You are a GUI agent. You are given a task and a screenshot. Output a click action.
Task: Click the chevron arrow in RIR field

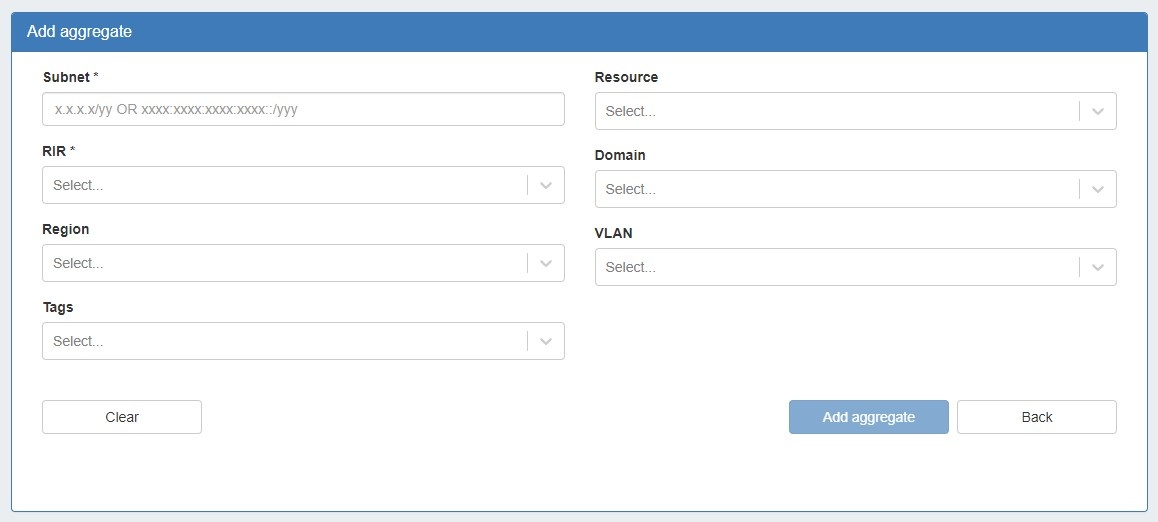(546, 185)
